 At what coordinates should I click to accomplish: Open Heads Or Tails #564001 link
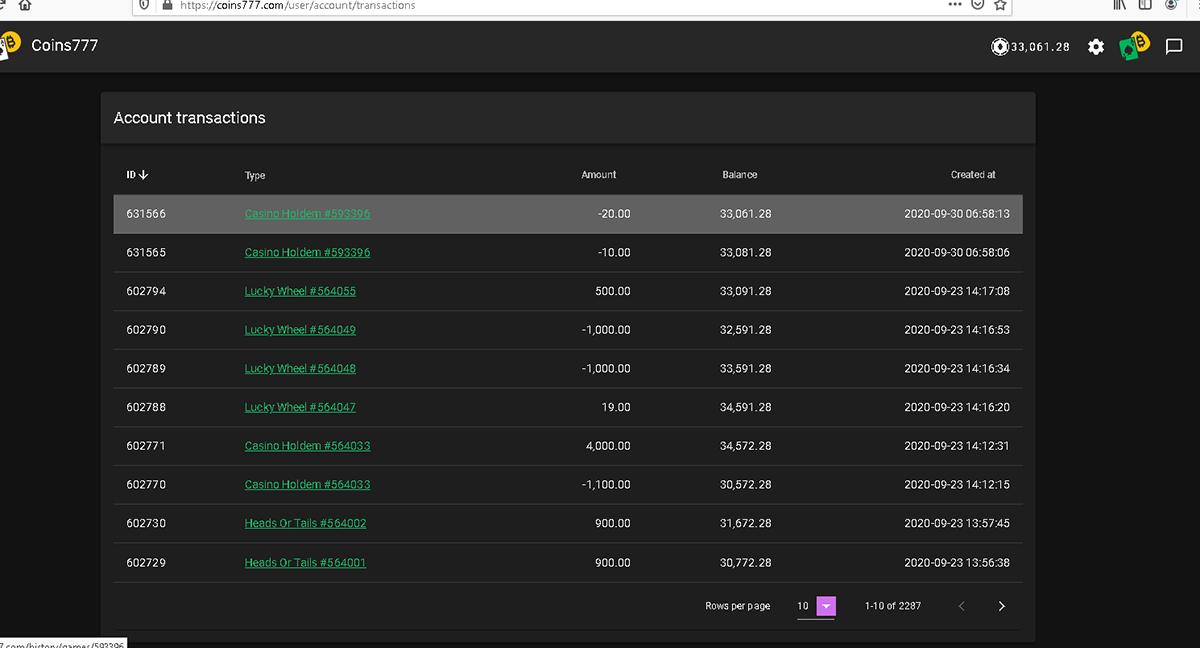(x=305, y=563)
